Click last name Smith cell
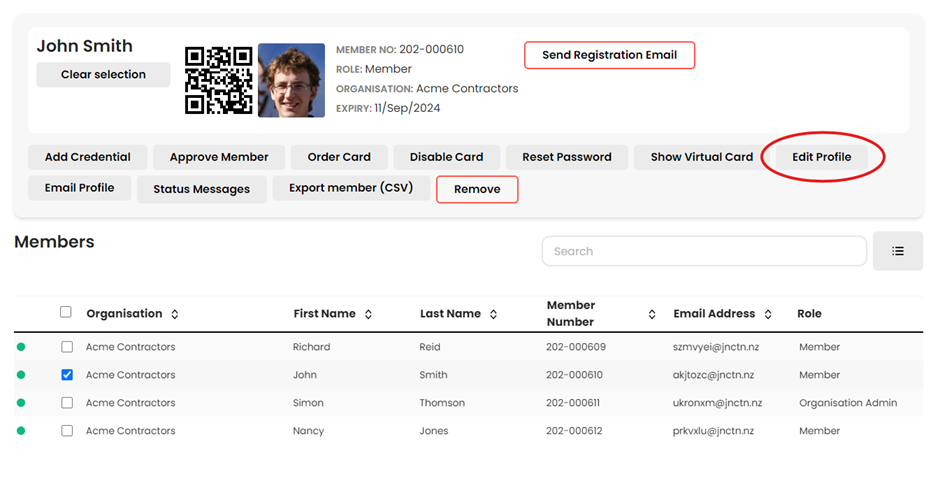This screenshot has width=940, height=495. click(433, 375)
